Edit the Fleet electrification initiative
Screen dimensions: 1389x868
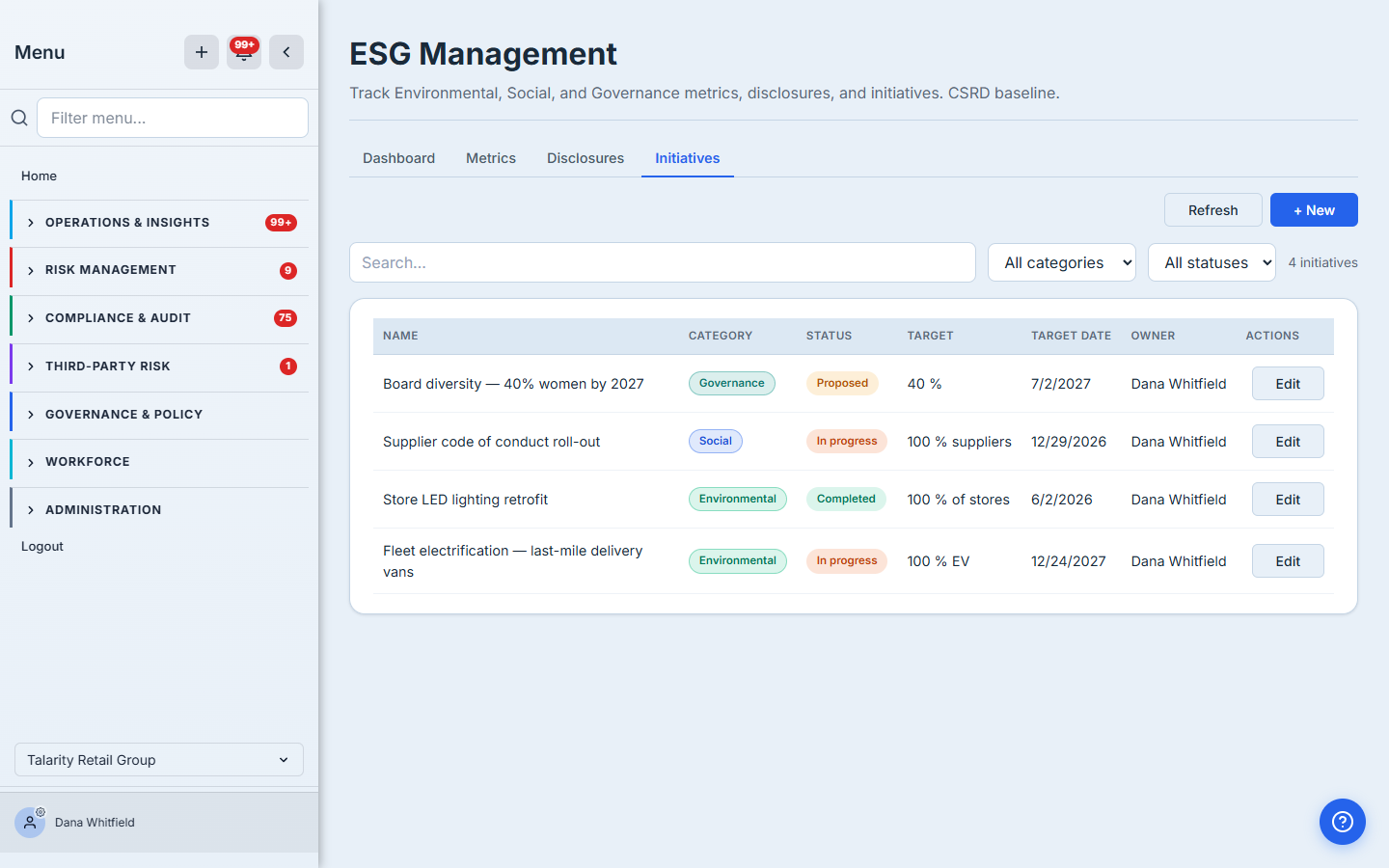pos(1288,561)
